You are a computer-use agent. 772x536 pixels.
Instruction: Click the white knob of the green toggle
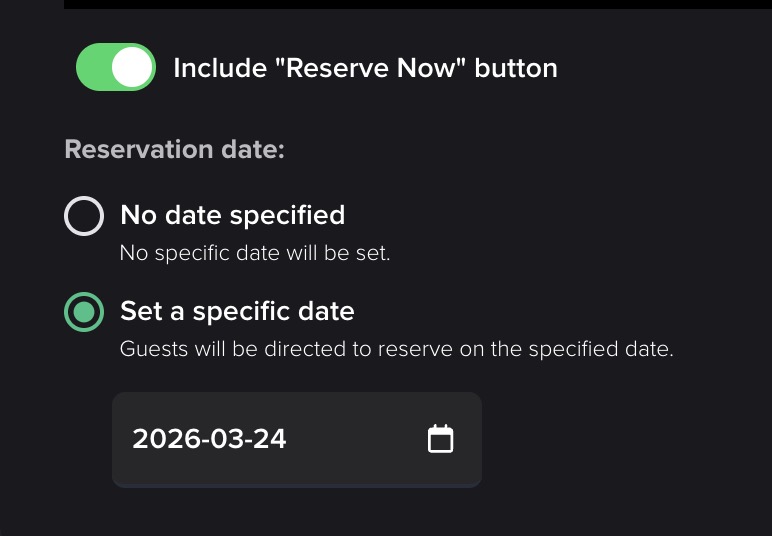click(133, 68)
